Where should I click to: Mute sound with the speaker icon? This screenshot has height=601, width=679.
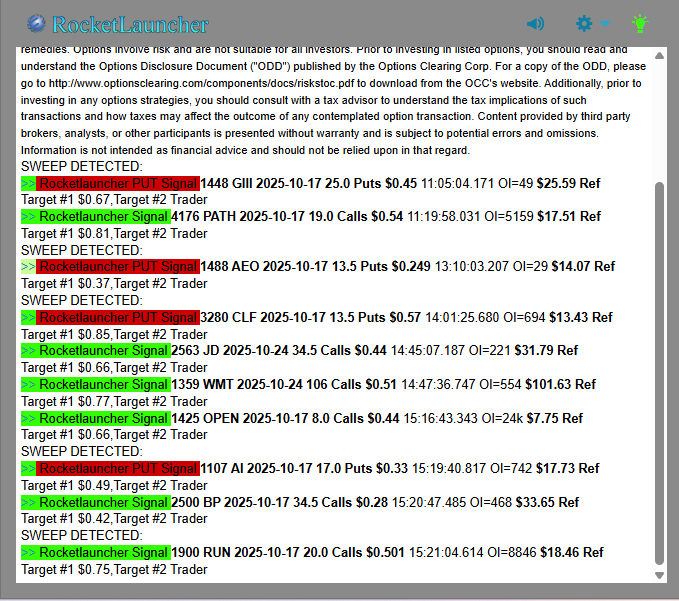(x=536, y=23)
